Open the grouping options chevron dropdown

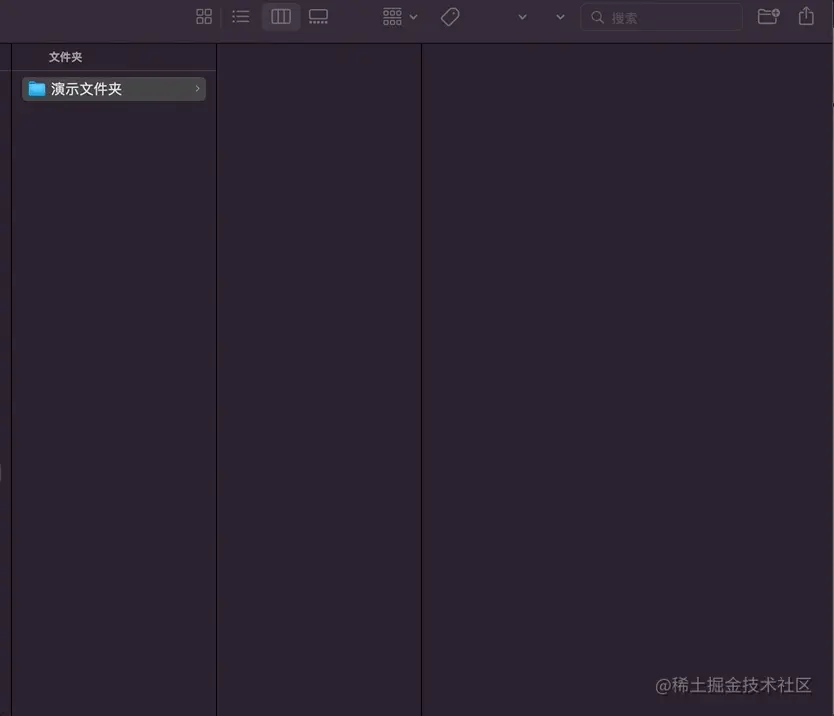412,16
